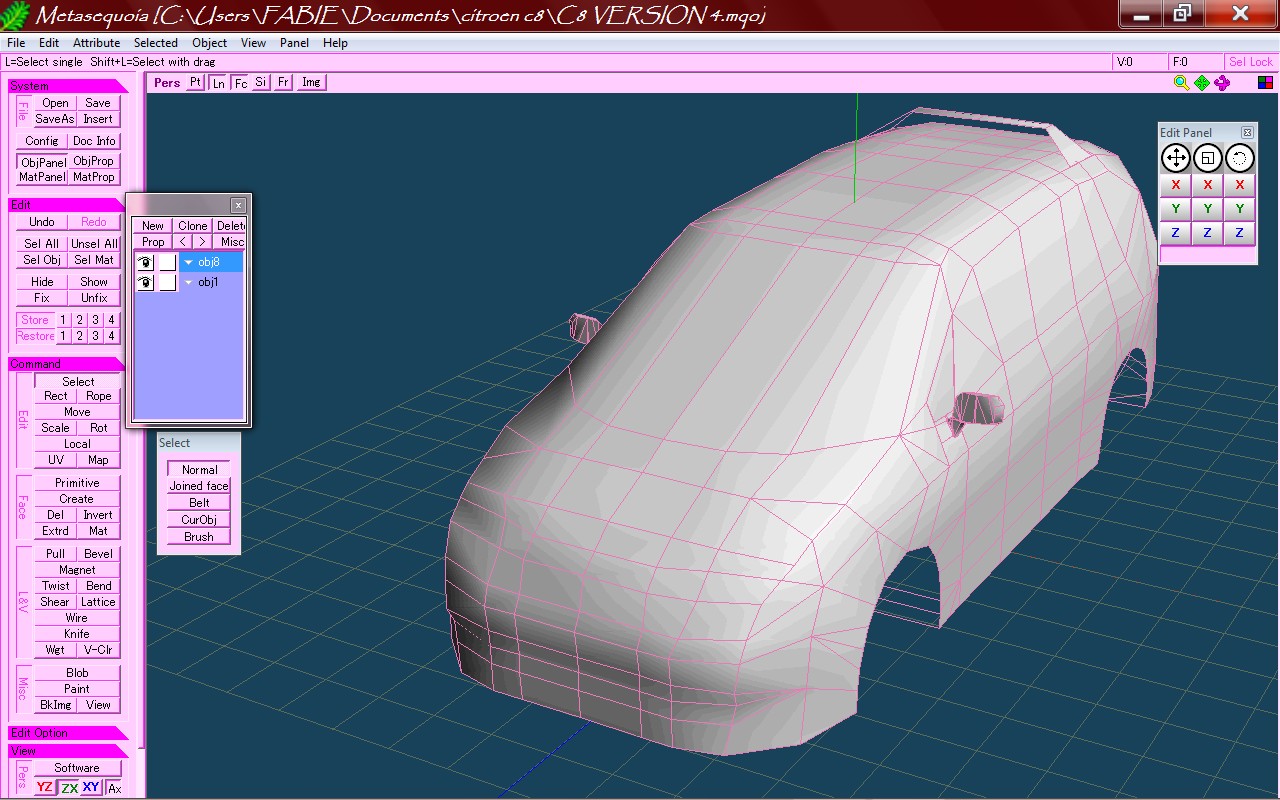Toggle visibility of obj1 layer
Screen dimensions: 1280x800
(146, 283)
